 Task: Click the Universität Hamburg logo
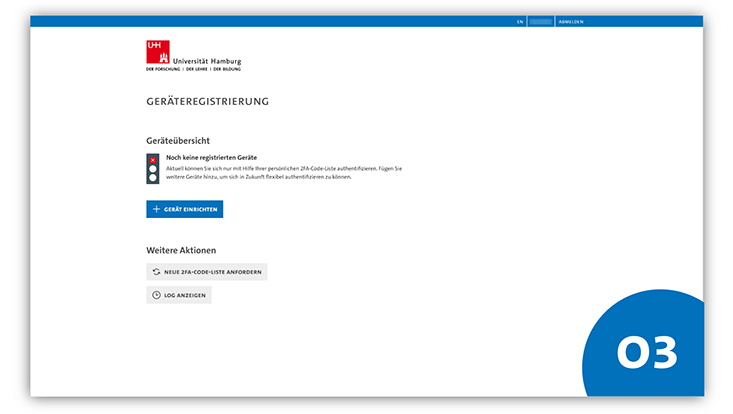pos(194,56)
